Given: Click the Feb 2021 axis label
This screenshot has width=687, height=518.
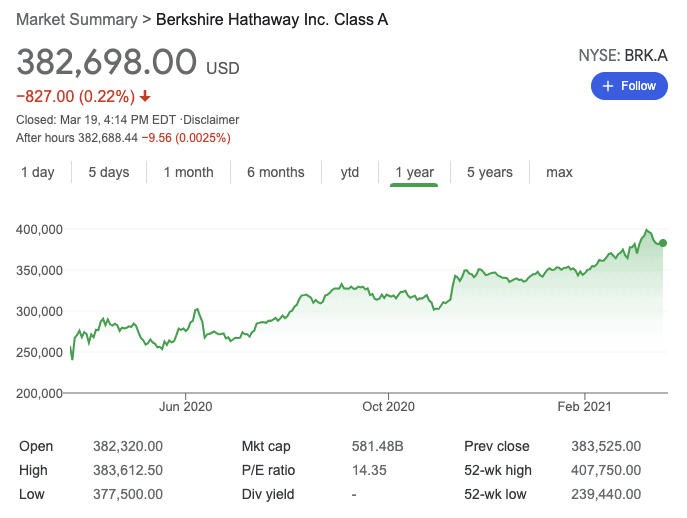Looking at the screenshot, I should (x=584, y=407).
